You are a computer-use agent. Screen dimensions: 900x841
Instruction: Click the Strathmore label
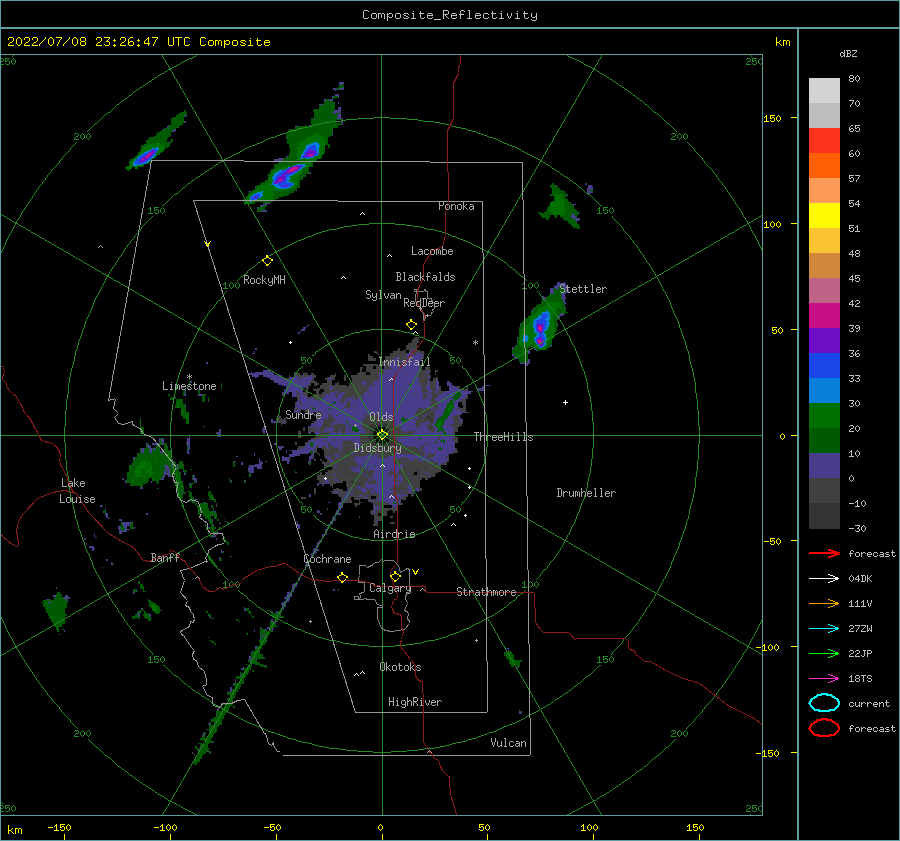(x=486, y=592)
